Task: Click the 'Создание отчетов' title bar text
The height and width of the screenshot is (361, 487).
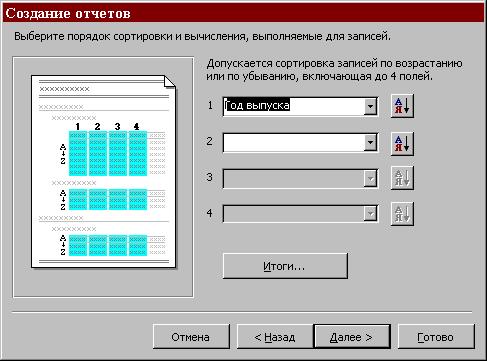Action: [x=68, y=13]
